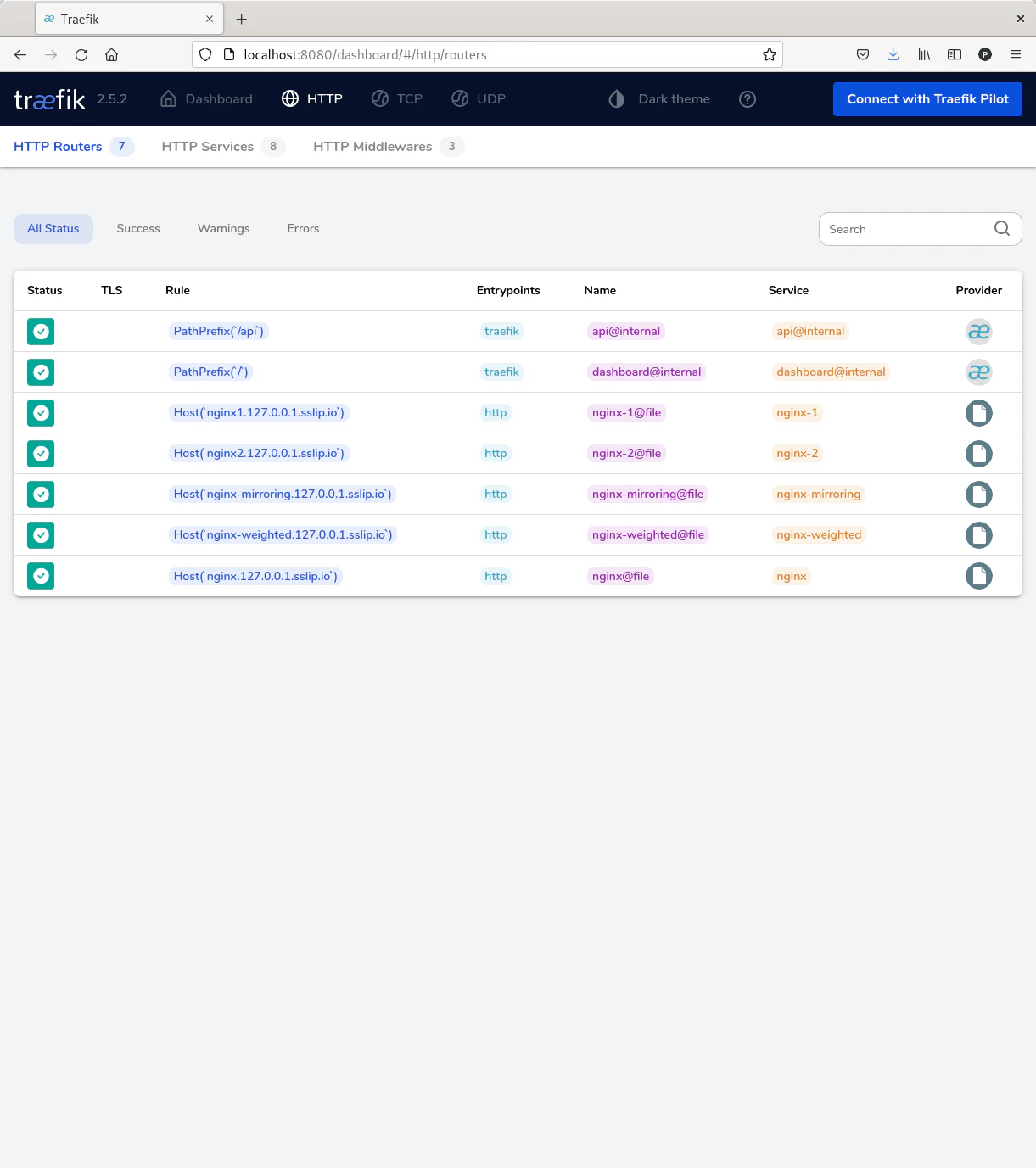
Task: Open the HTTP Middlewares tab
Action: coord(372,147)
